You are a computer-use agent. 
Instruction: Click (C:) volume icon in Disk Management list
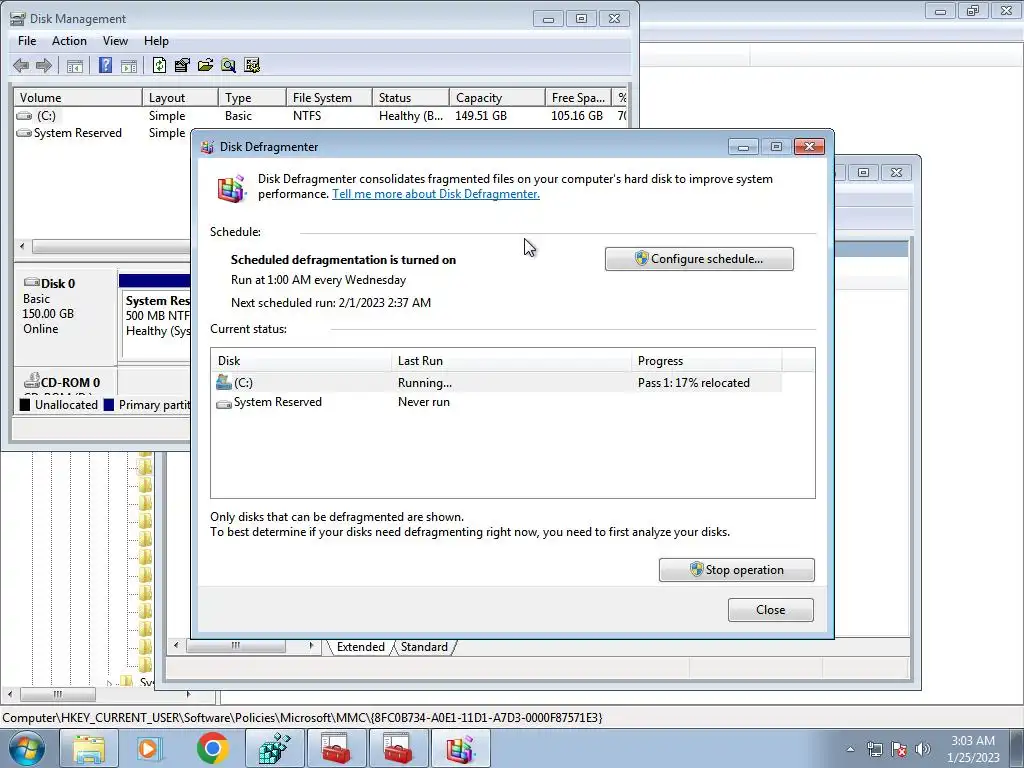[x=24, y=116]
